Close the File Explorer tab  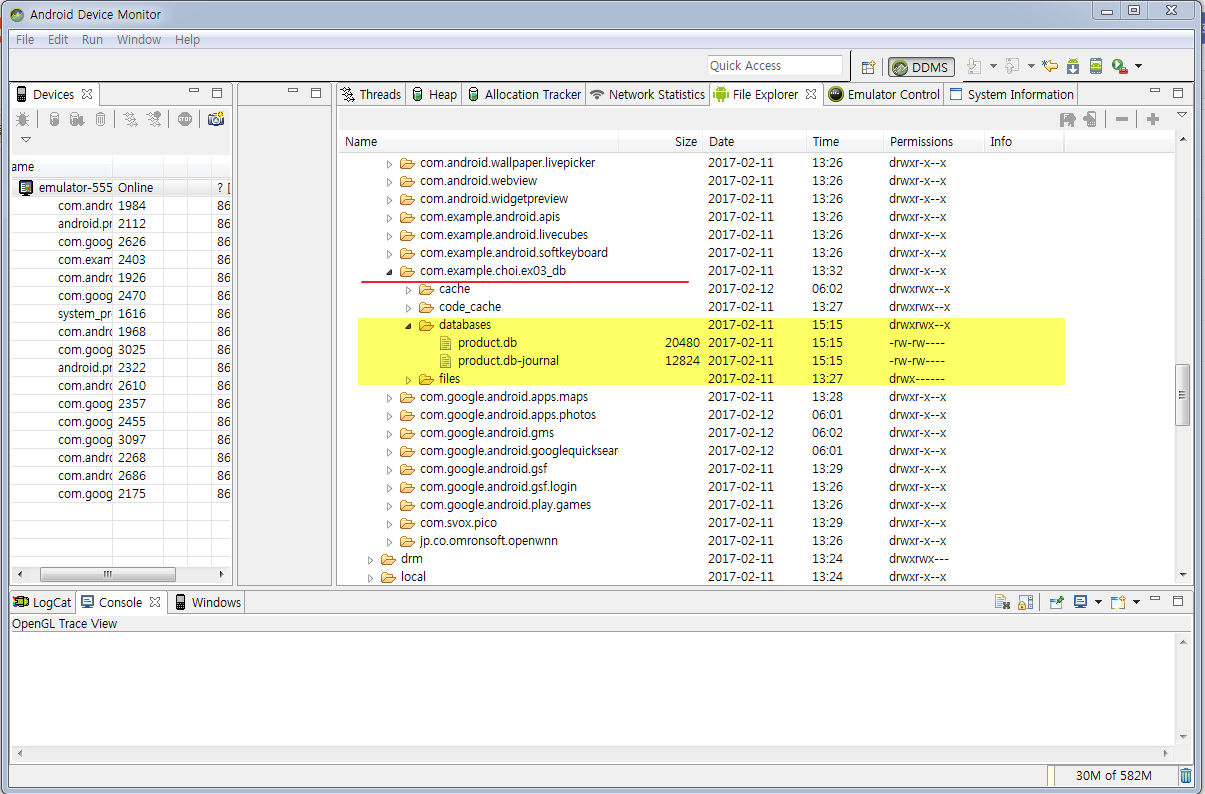811,94
